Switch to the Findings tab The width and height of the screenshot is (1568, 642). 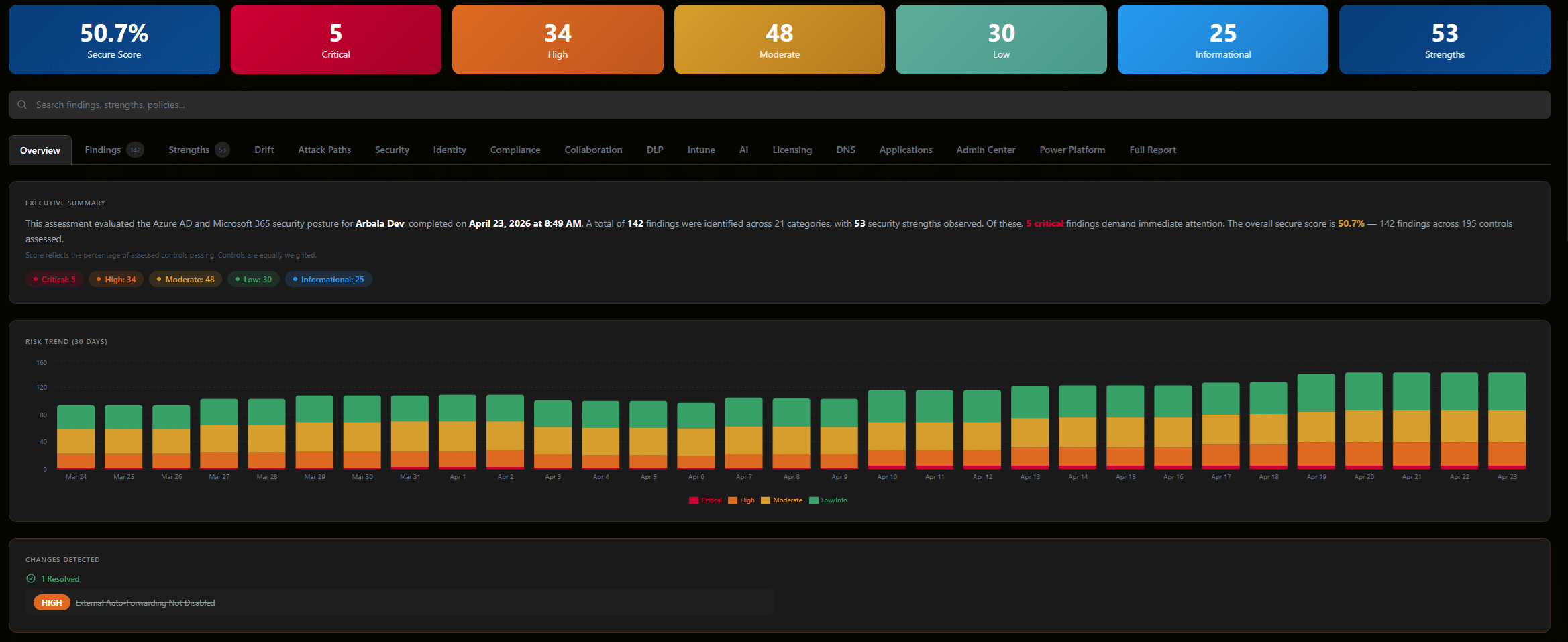[x=102, y=150]
